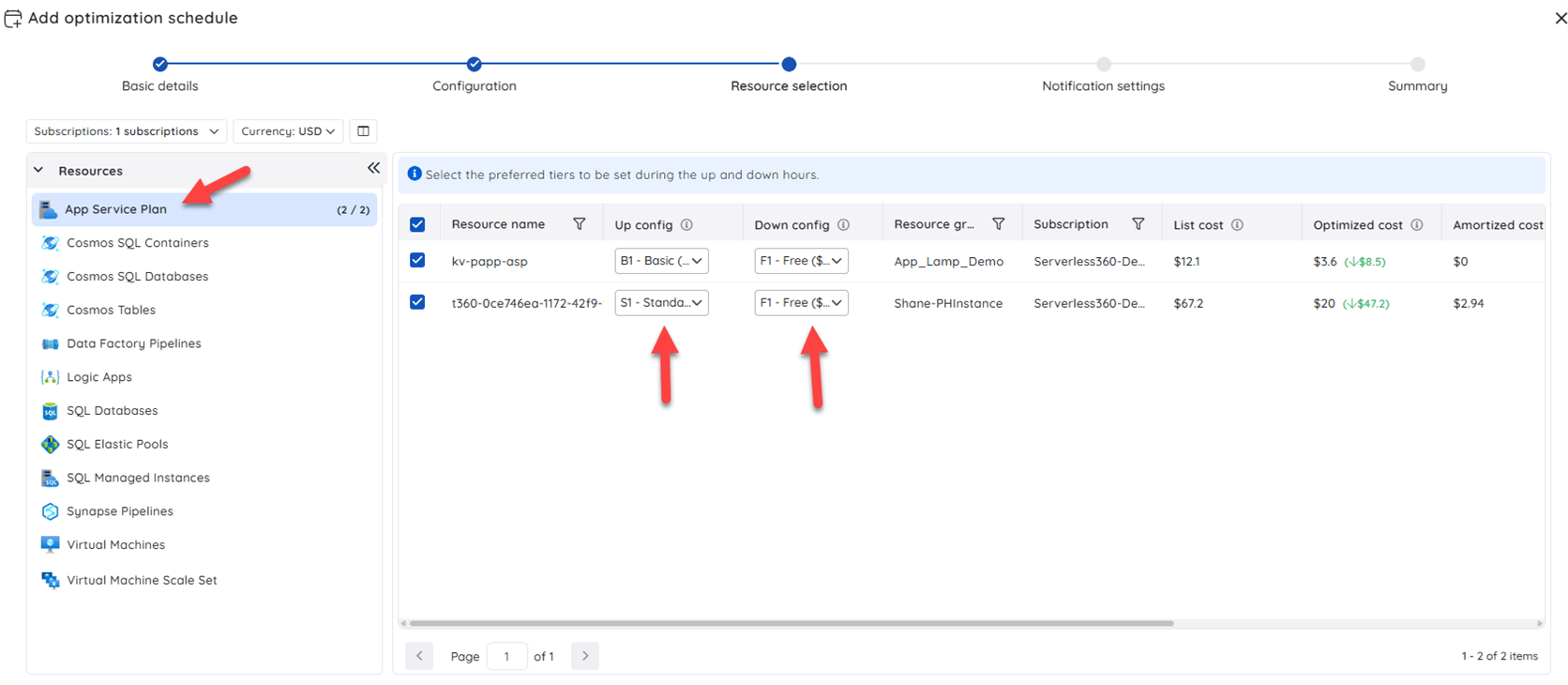Viewport: 1568px width, 685px height.
Task: Click the Down config info icon
Action: 843,225
